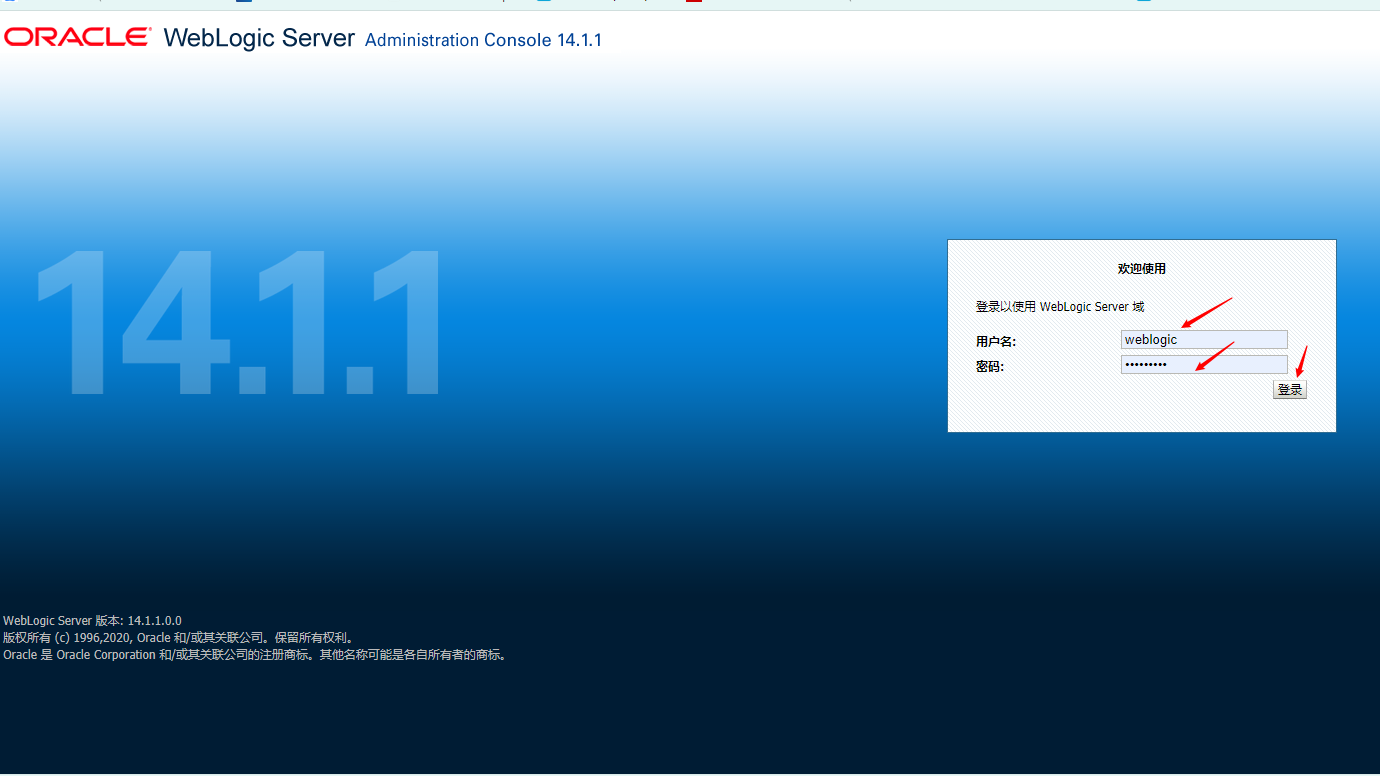Viewport: 1380px width, 776px height.
Task: Click the Administration Console 14.1.1 header
Action: pos(483,40)
